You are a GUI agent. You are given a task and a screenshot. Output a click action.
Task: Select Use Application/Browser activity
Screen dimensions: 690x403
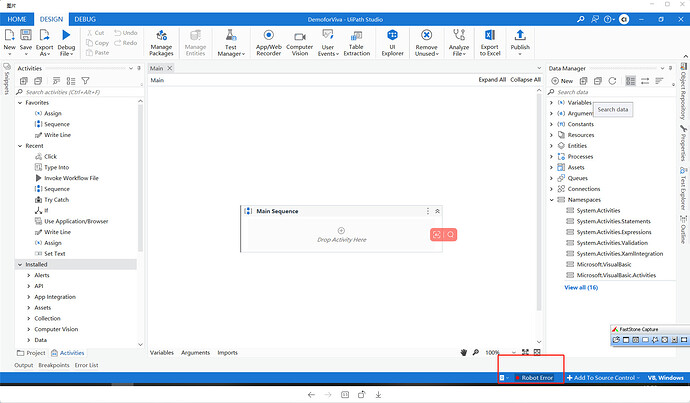click(71, 221)
